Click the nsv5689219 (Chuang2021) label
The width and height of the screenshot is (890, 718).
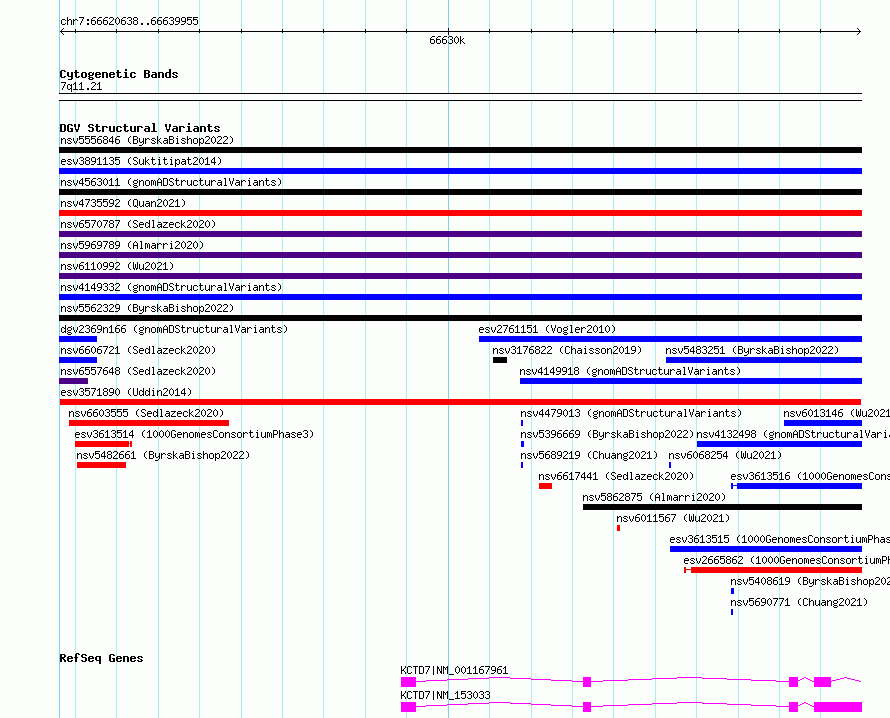coord(589,455)
